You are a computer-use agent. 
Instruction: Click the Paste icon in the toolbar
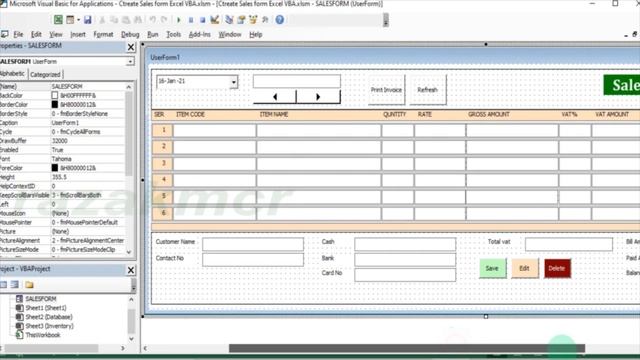point(126,20)
